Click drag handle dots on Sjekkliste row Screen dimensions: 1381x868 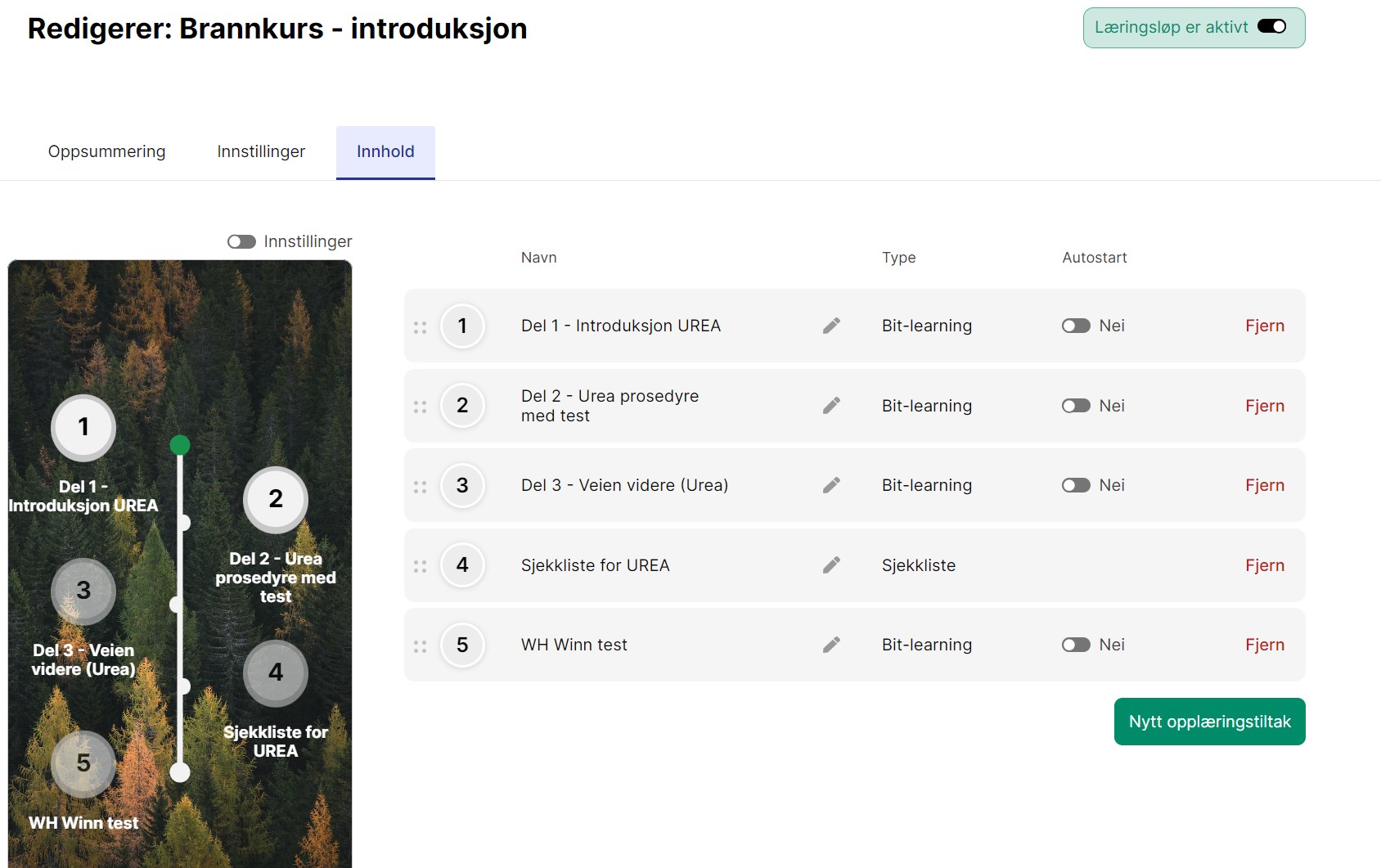click(421, 566)
